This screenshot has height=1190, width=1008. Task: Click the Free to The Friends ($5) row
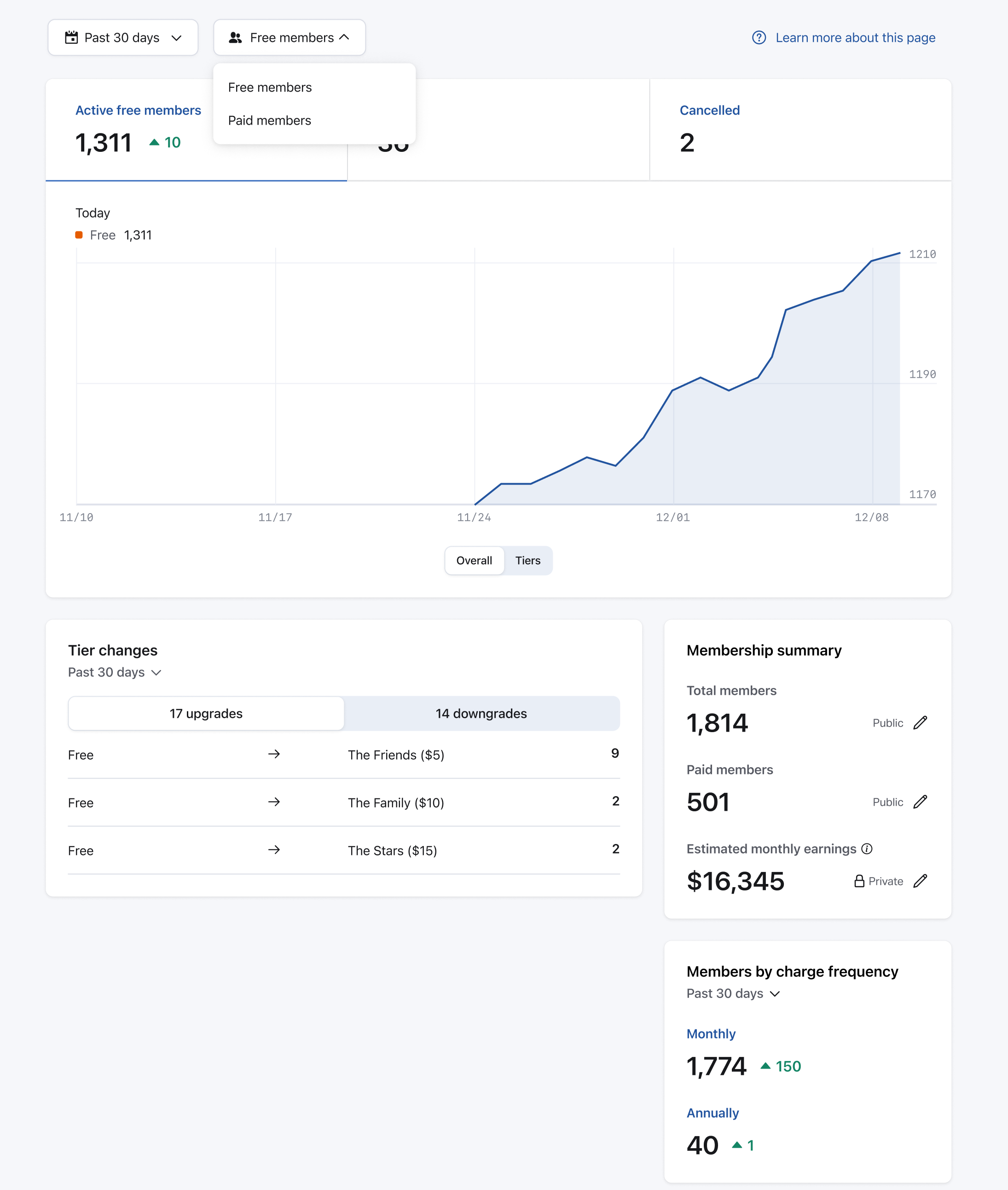343,755
